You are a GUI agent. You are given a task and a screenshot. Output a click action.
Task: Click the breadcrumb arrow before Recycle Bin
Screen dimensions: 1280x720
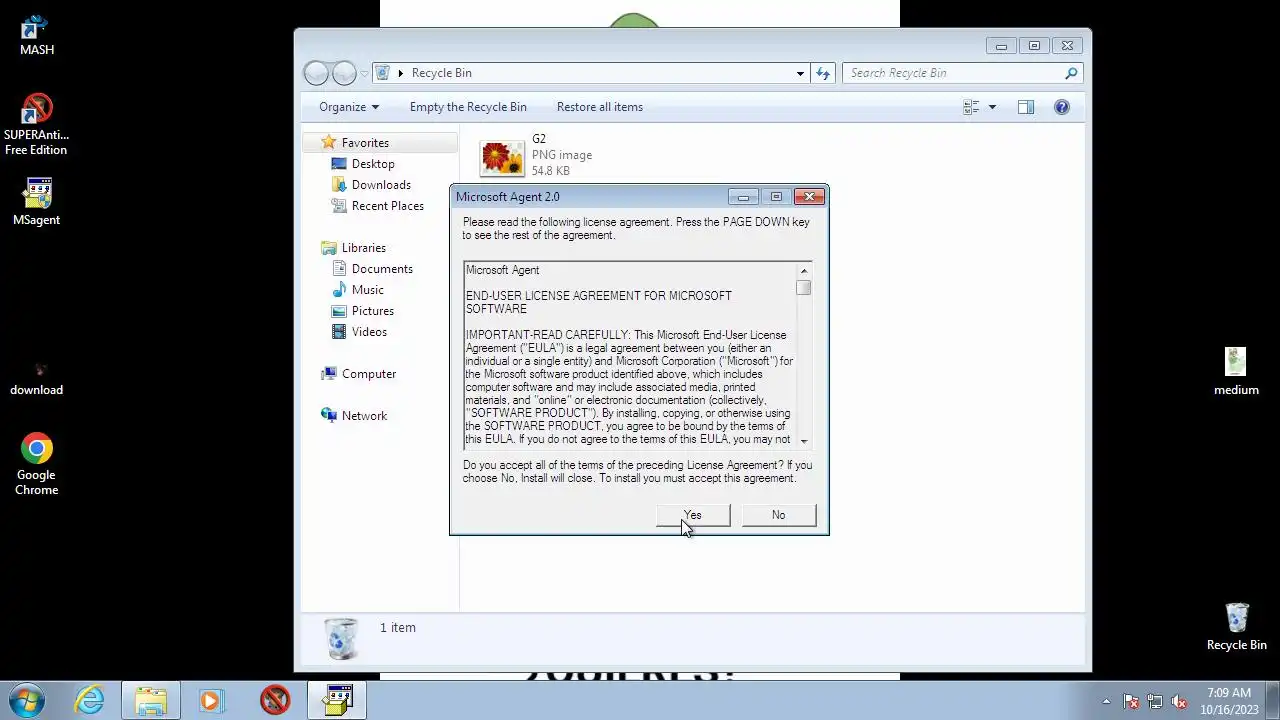[x=400, y=73]
